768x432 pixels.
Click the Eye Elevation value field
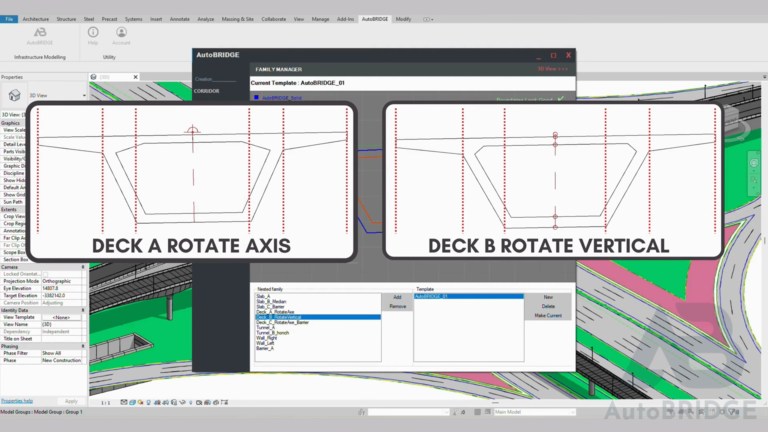pos(63,288)
